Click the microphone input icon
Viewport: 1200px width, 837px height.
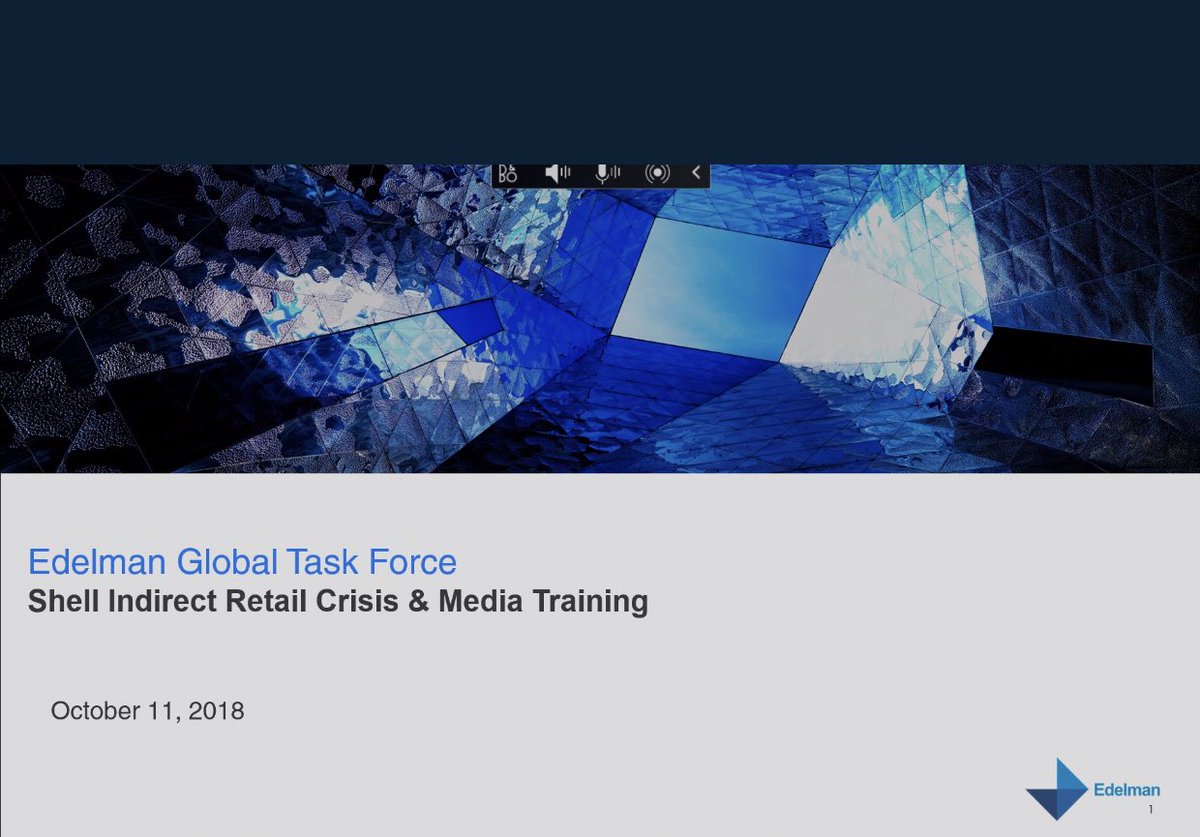click(x=607, y=173)
